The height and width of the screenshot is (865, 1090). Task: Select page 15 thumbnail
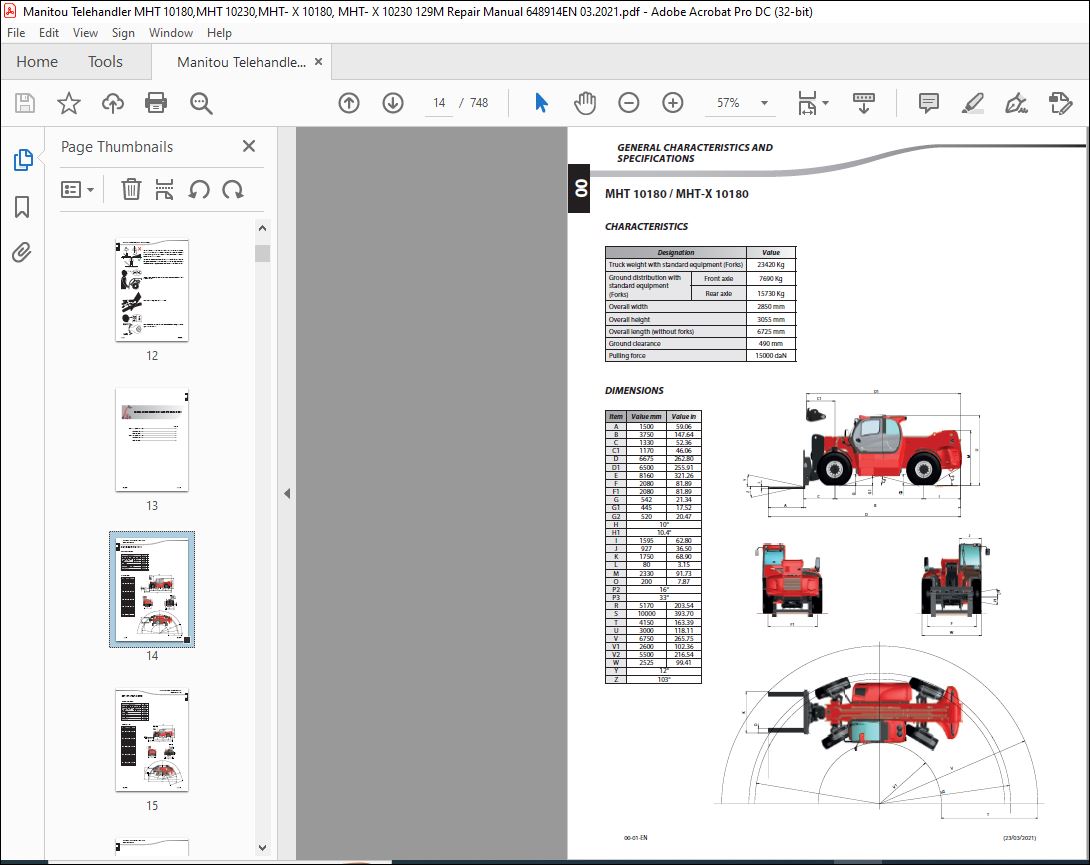152,740
